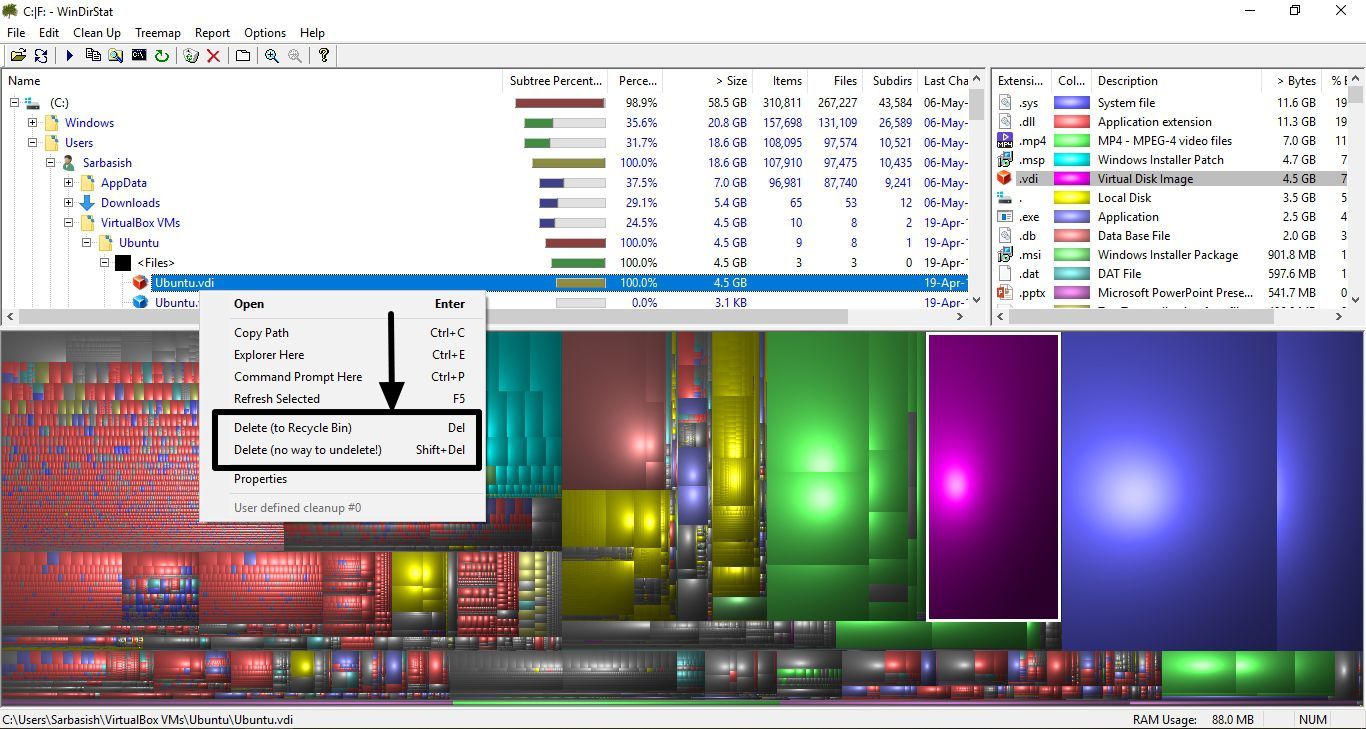
Task: Click the Windows folder icon in tree
Action: tap(51, 123)
